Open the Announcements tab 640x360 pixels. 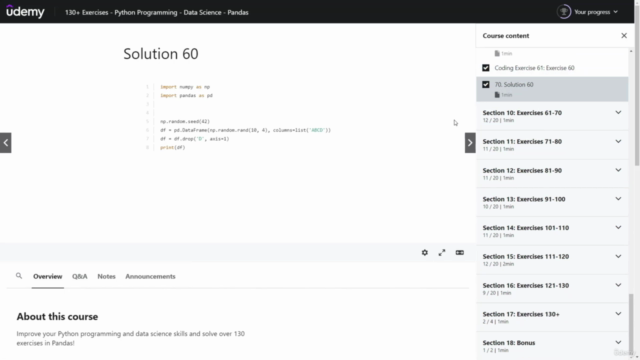(x=150, y=276)
